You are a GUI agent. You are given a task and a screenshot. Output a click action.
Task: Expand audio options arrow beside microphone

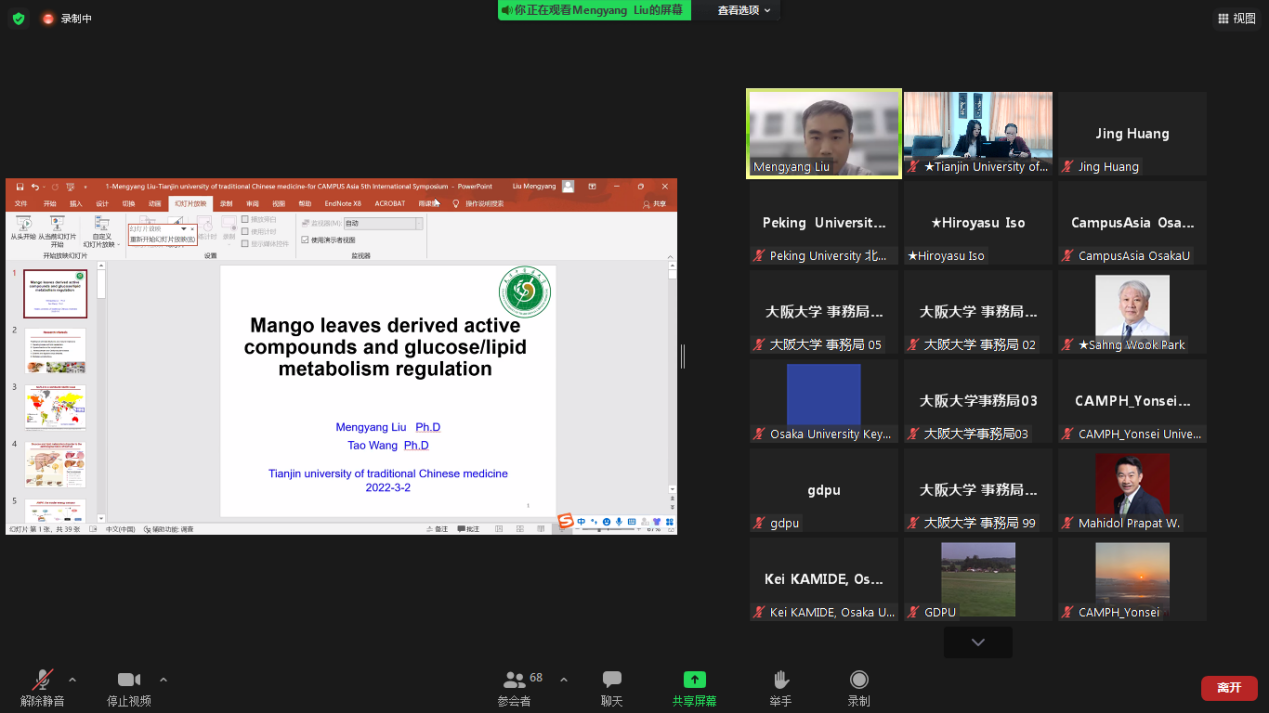click(x=72, y=679)
